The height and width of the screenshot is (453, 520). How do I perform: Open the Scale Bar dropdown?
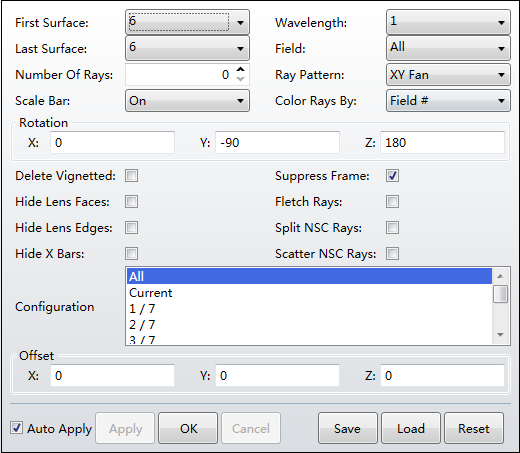click(187, 101)
